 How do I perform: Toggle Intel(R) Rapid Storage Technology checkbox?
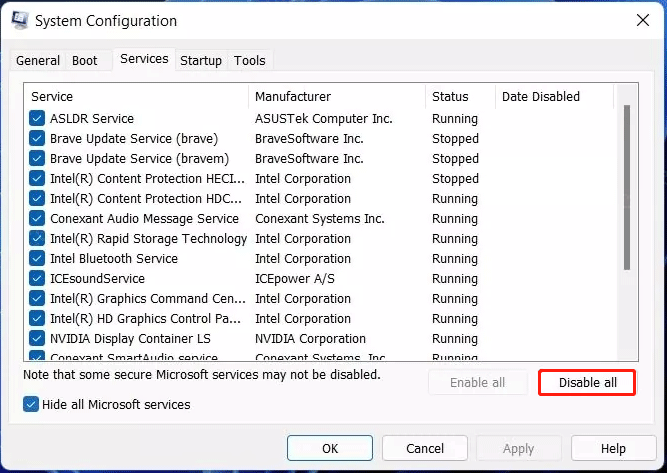(37, 238)
